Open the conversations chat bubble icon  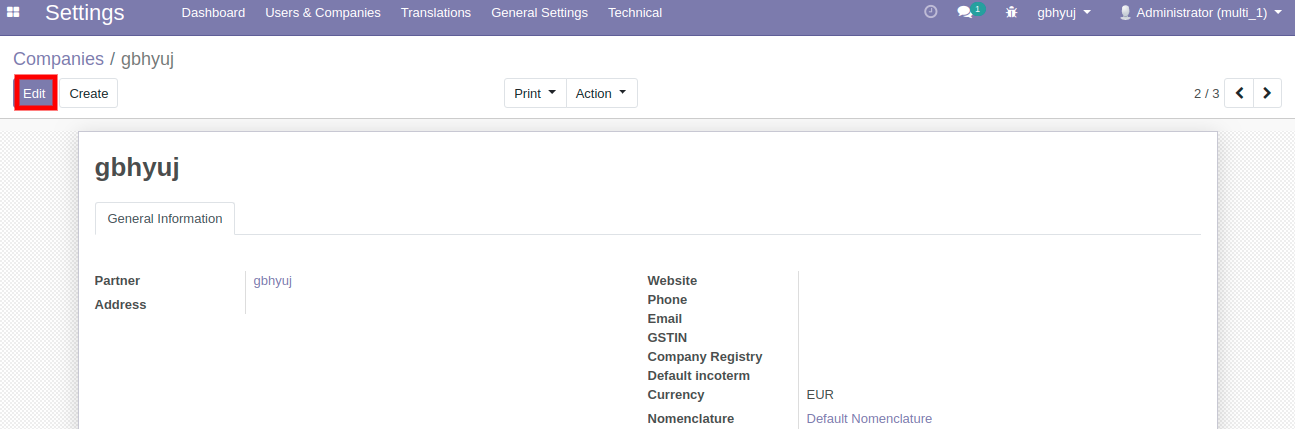966,13
